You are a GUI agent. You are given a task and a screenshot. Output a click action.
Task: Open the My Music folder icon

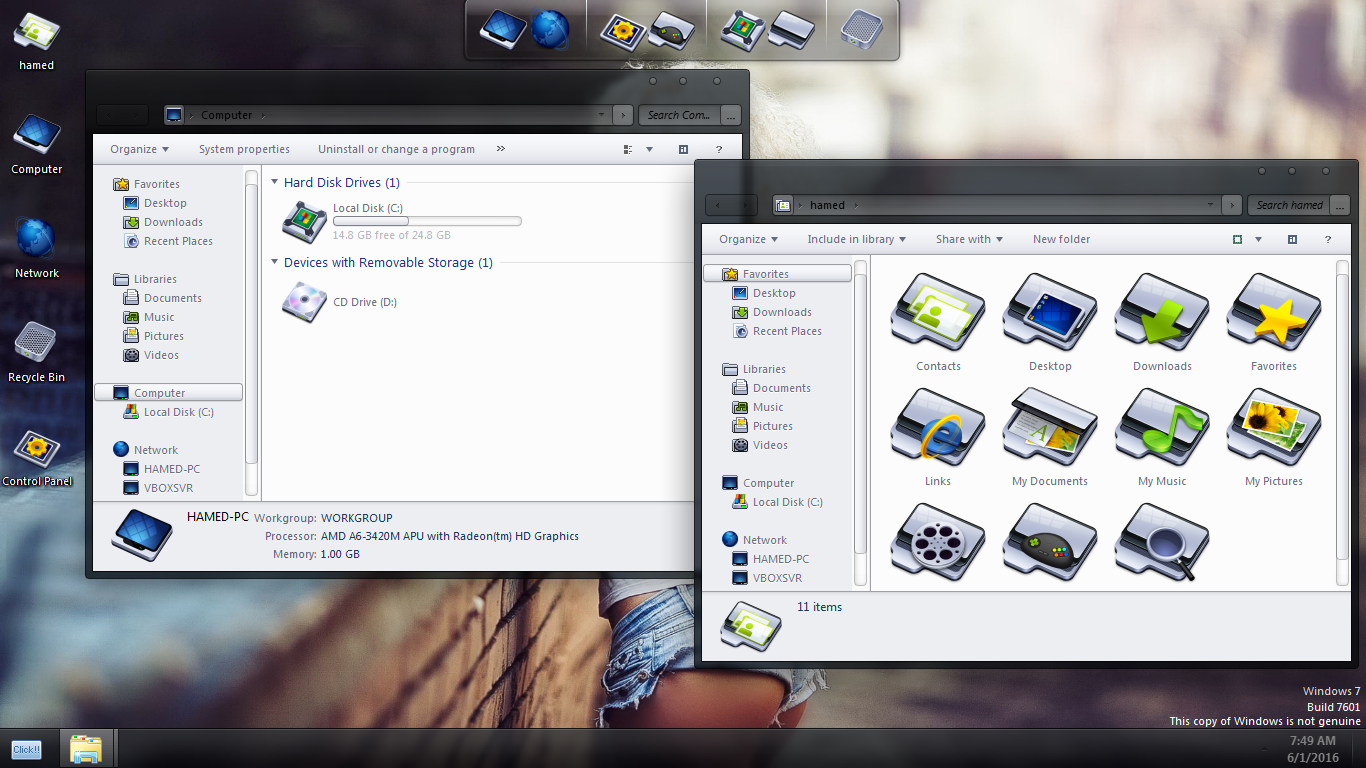click(1162, 429)
